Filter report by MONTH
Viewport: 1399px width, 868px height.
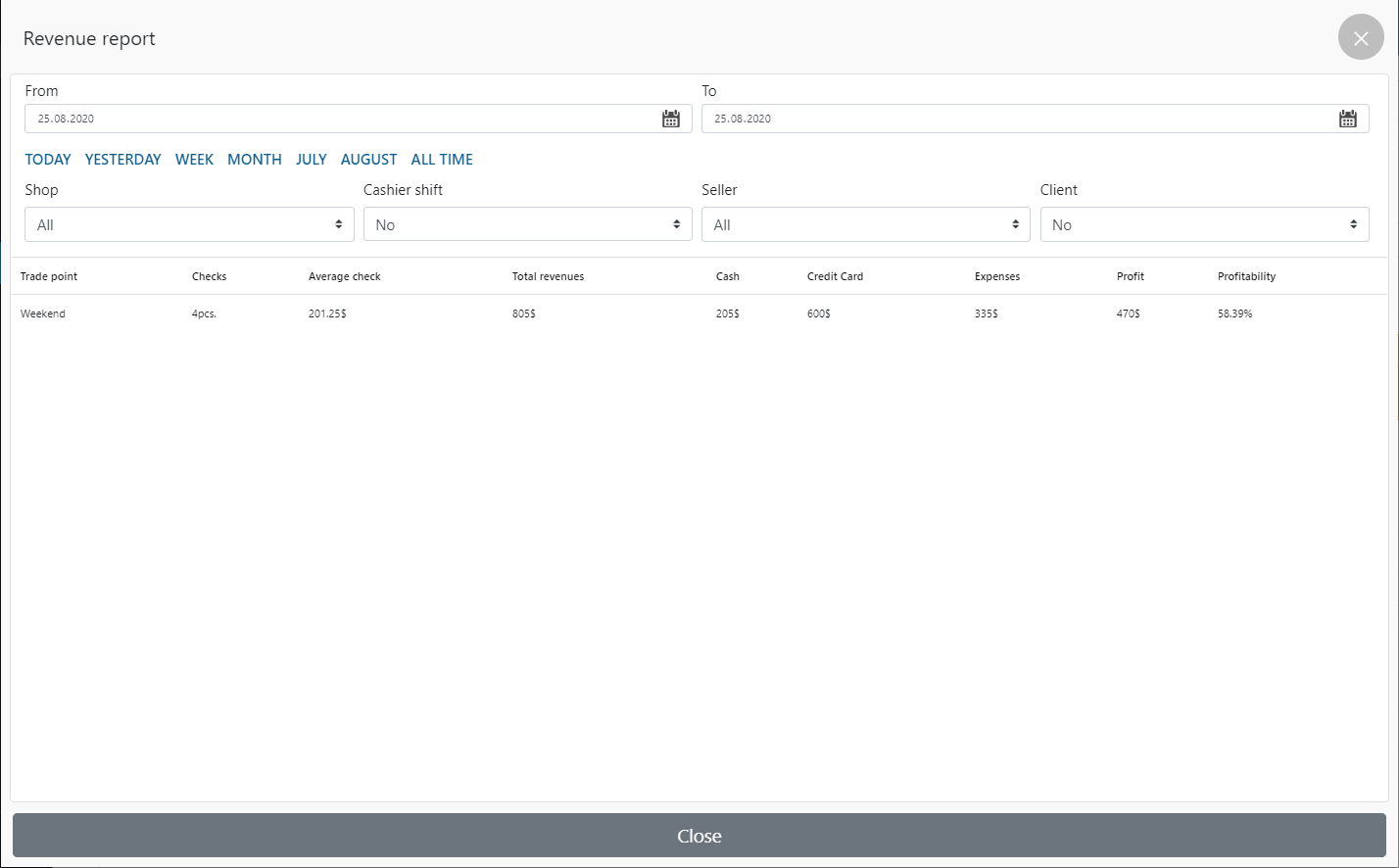tap(255, 160)
